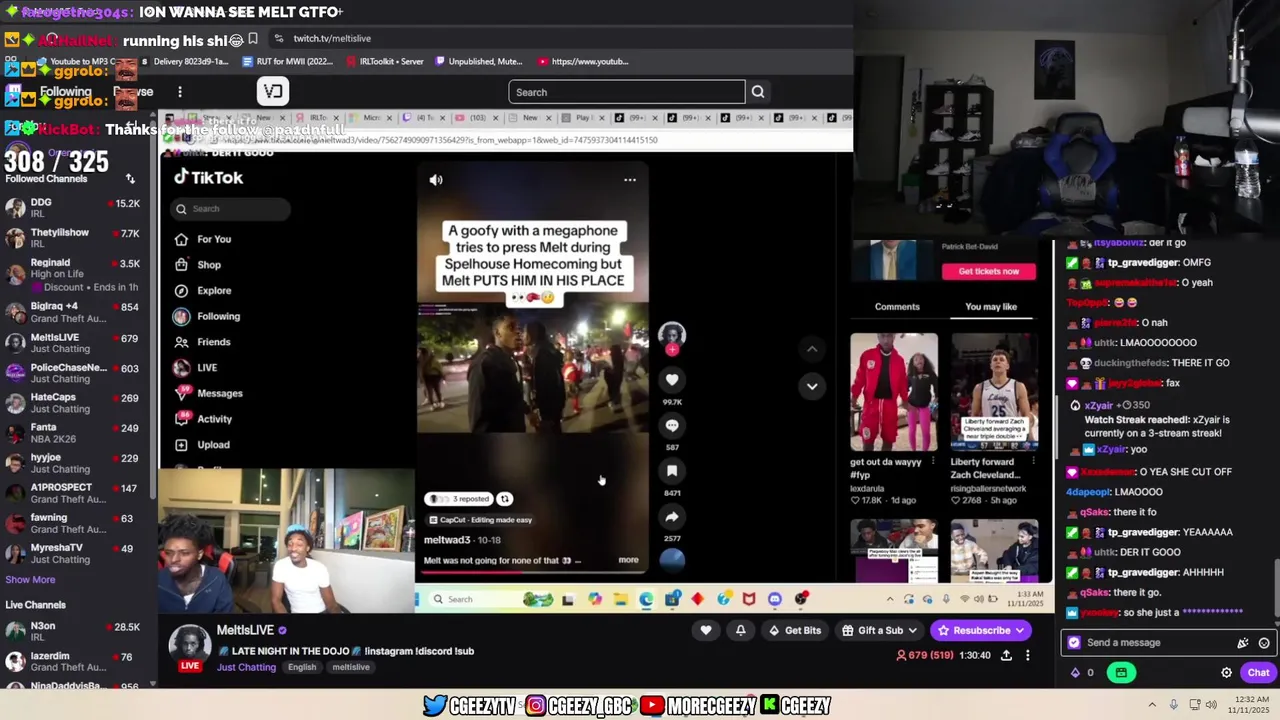1280x720 pixels.
Task: Open taskbar clock 12:32 AM
Action: [x=1251, y=705]
